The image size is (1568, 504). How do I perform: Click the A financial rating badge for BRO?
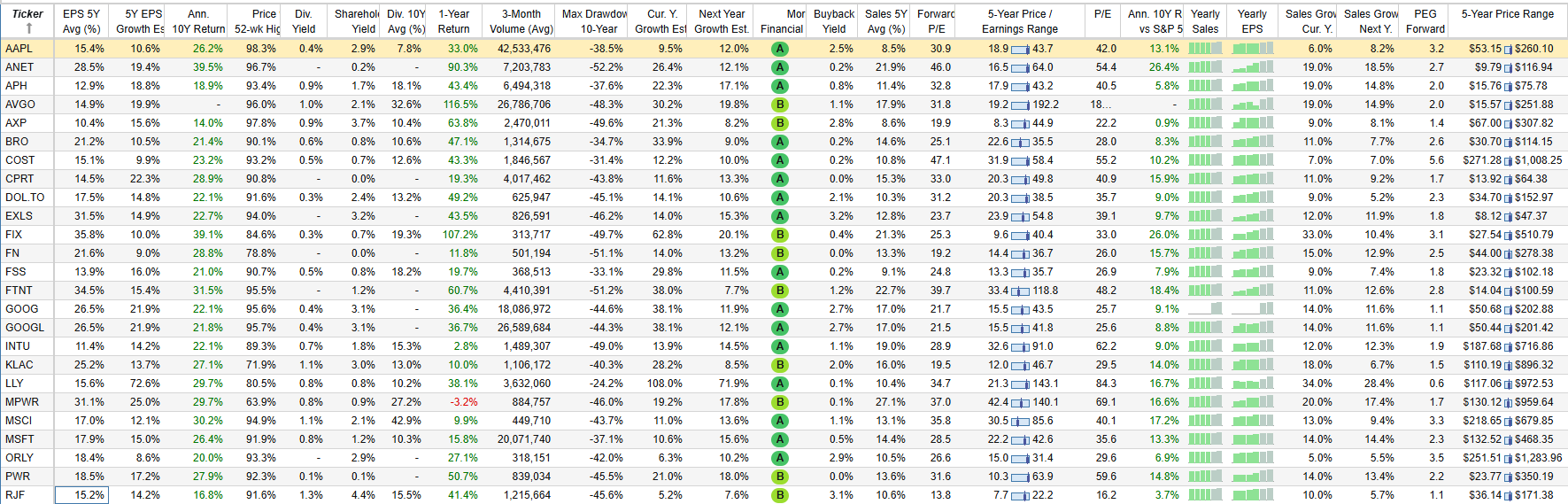(x=780, y=142)
